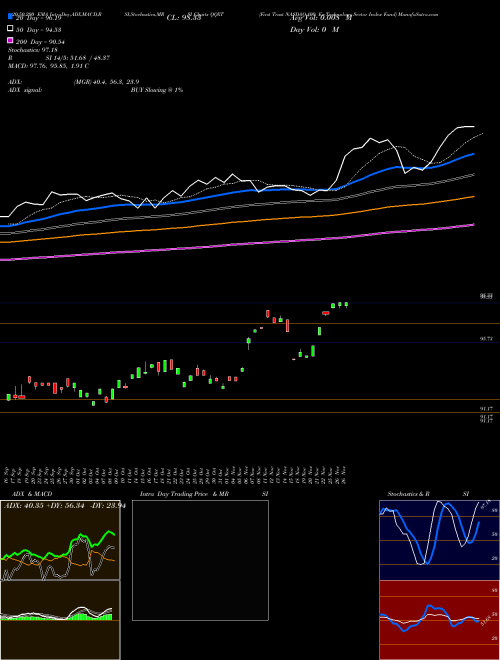Click the MACD histogram panel
The width and height of the screenshot is (500, 660).
click(x=60, y=620)
